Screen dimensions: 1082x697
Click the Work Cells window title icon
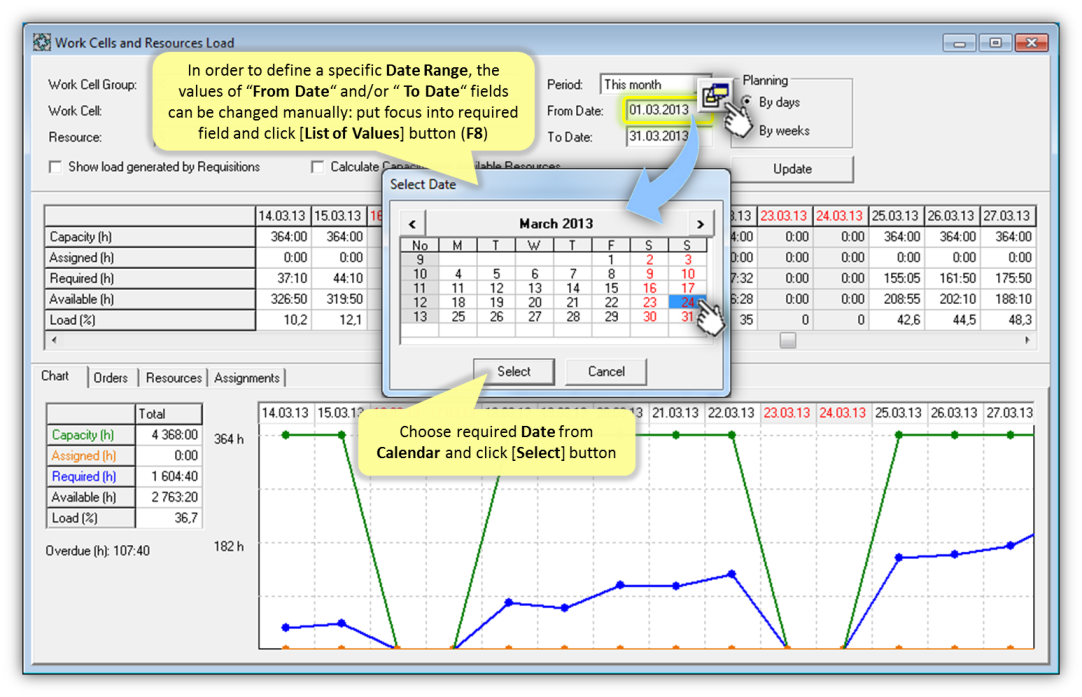[x=42, y=42]
